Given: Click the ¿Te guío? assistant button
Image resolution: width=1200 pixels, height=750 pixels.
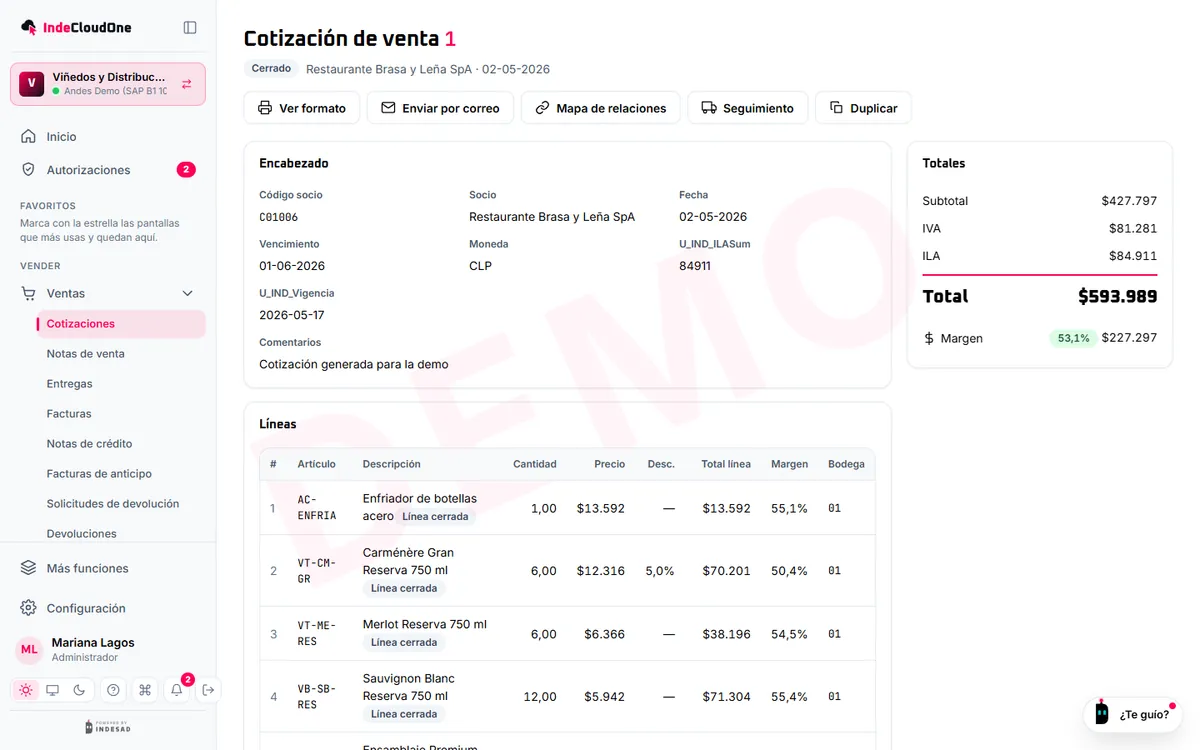Looking at the screenshot, I should [1132, 714].
